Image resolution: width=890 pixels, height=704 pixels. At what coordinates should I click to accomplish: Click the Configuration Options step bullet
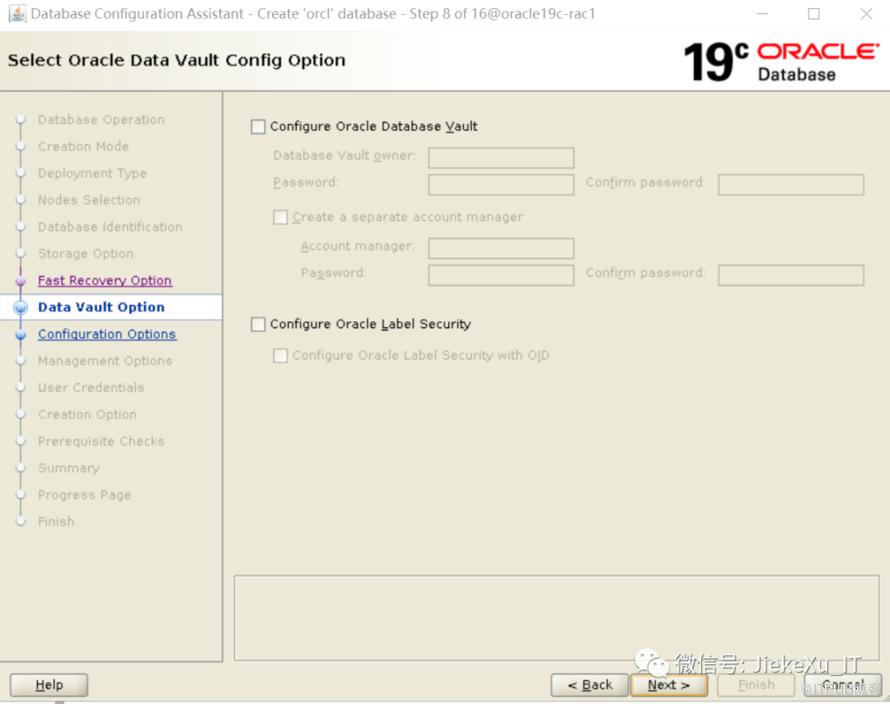pos(21,334)
